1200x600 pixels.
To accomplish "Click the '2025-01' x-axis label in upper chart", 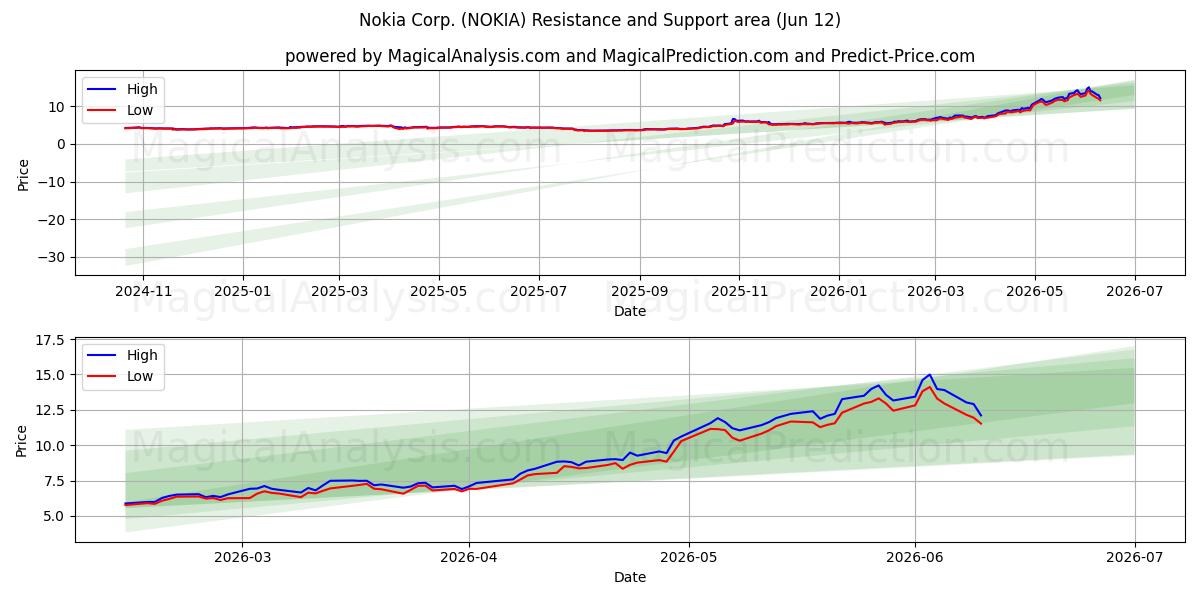I will (x=244, y=291).
